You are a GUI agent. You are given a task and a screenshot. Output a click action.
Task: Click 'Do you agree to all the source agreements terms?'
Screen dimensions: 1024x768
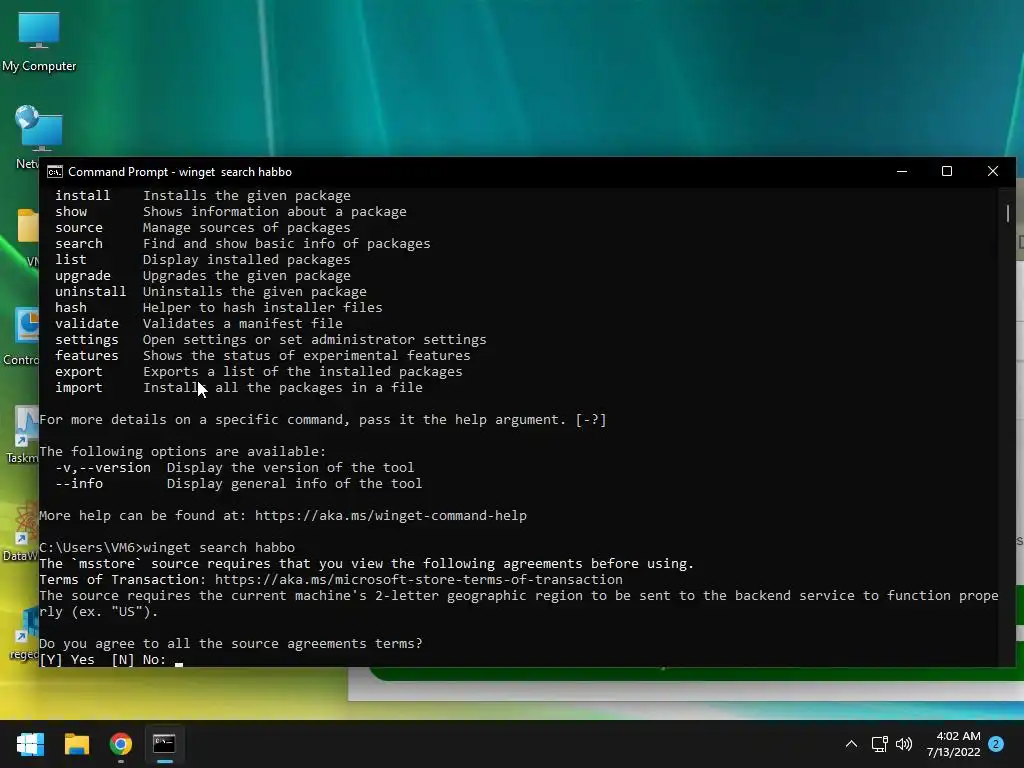[x=231, y=644]
